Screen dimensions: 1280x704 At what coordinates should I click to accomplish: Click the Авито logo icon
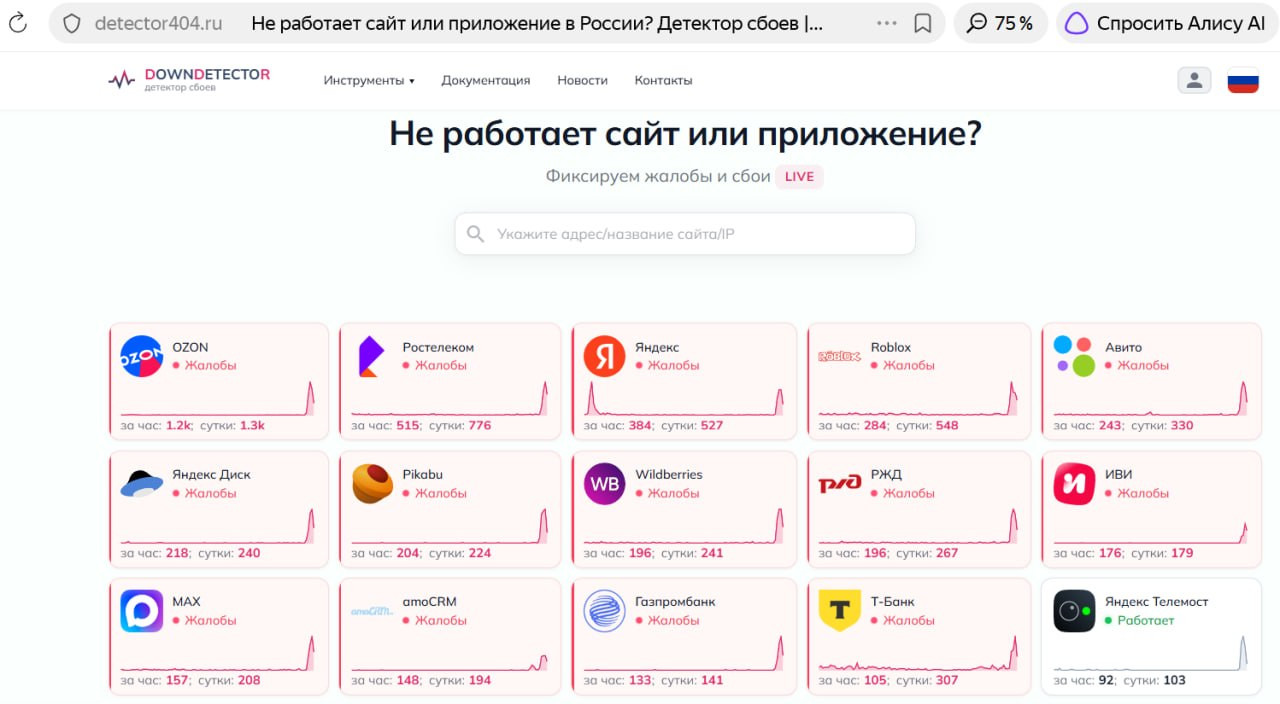pyautogui.click(x=1075, y=356)
